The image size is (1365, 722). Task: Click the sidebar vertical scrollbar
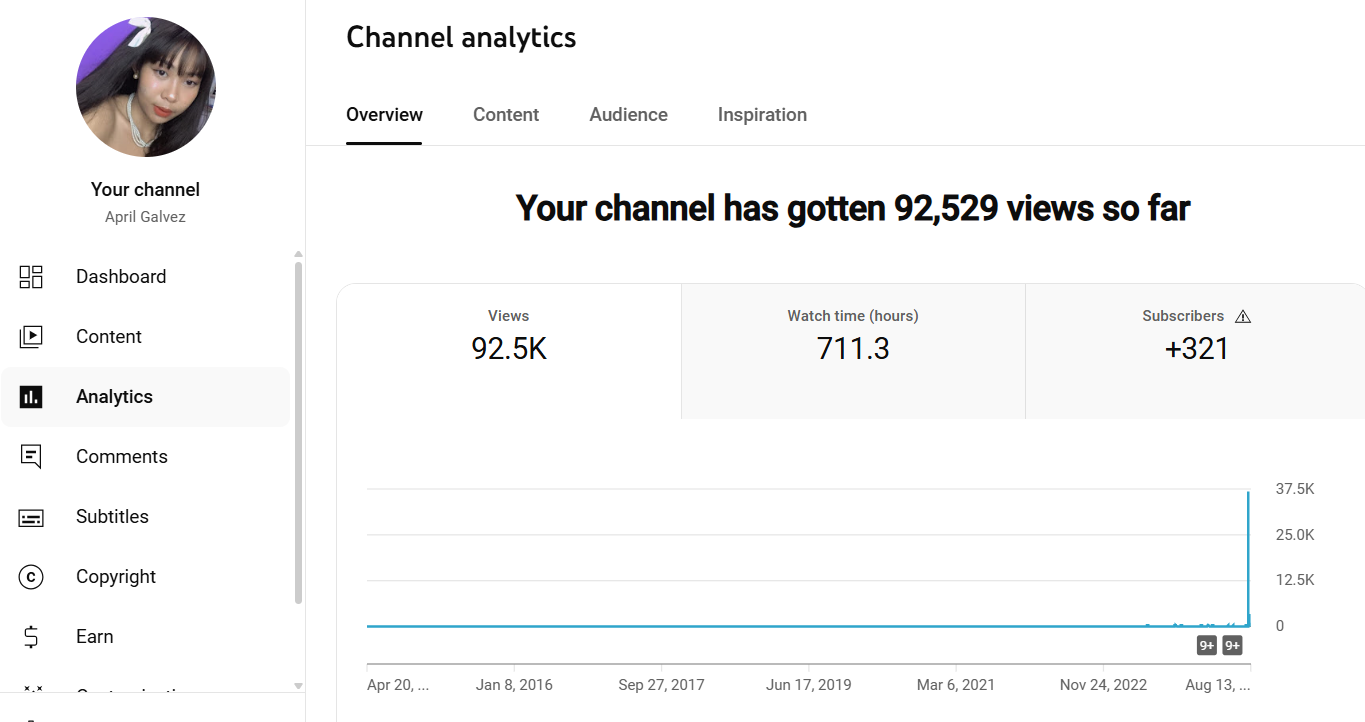[x=298, y=430]
